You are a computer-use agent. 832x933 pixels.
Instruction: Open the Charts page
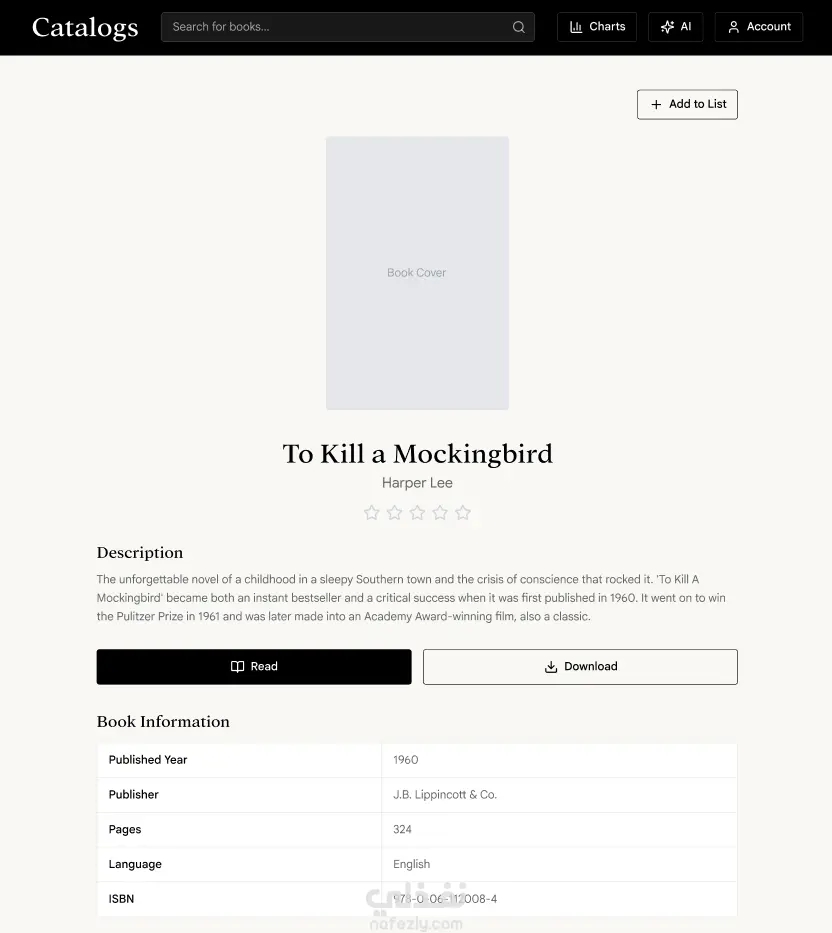tap(597, 27)
